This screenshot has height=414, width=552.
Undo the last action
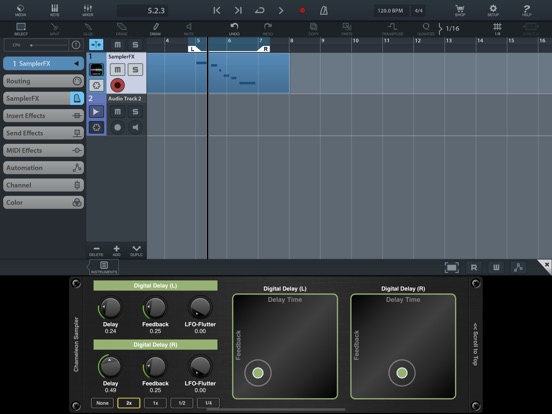[234, 29]
